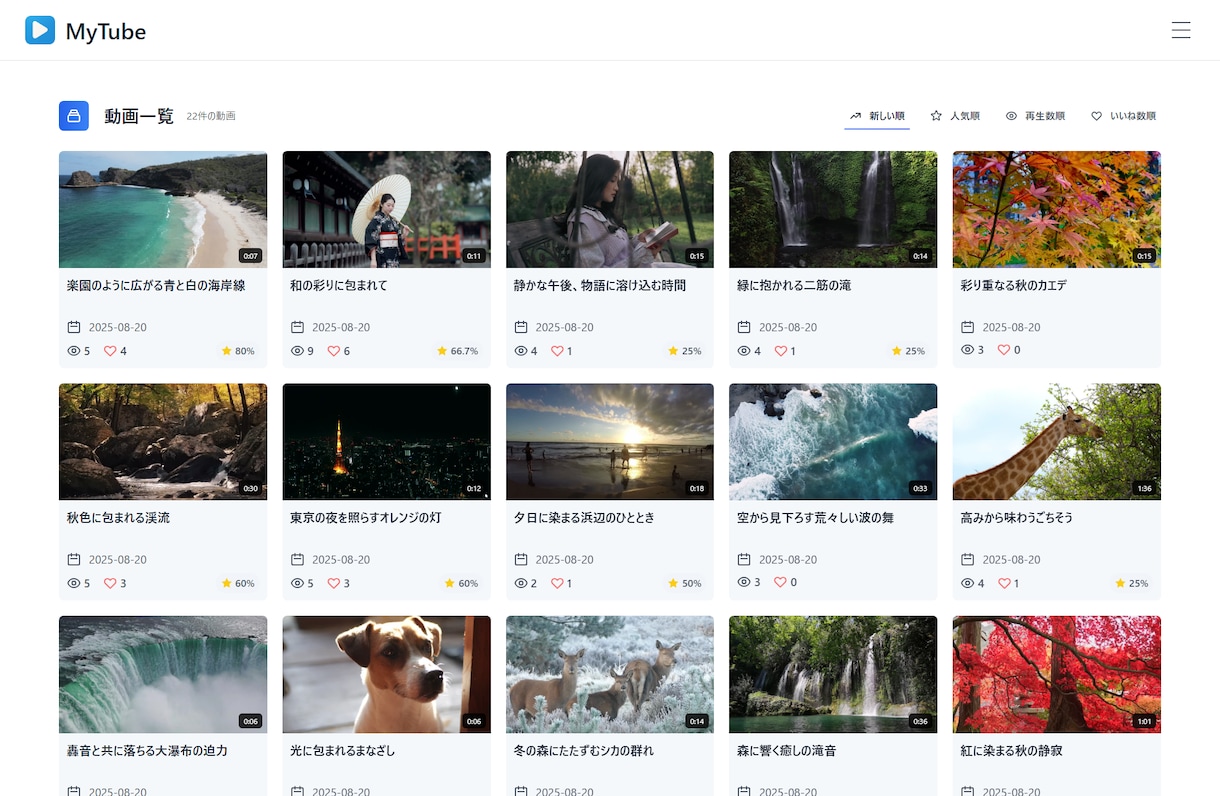
Task: Click eye views icon on 静かな午後 card
Action: tap(520, 351)
